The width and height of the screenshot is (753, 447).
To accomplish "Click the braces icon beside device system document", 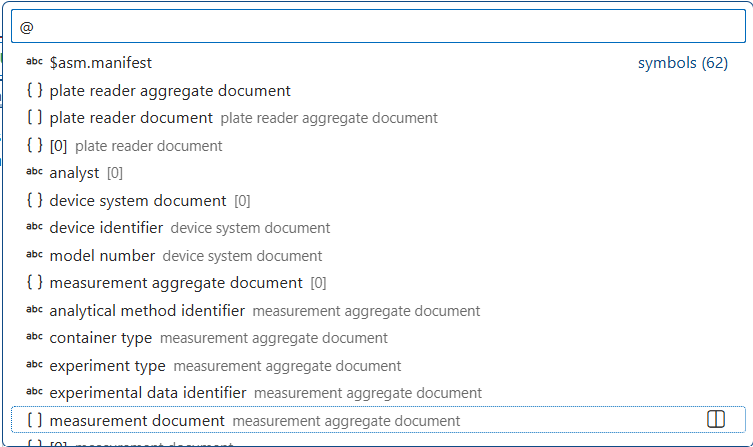I will pyautogui.click(x=34, y=201).
